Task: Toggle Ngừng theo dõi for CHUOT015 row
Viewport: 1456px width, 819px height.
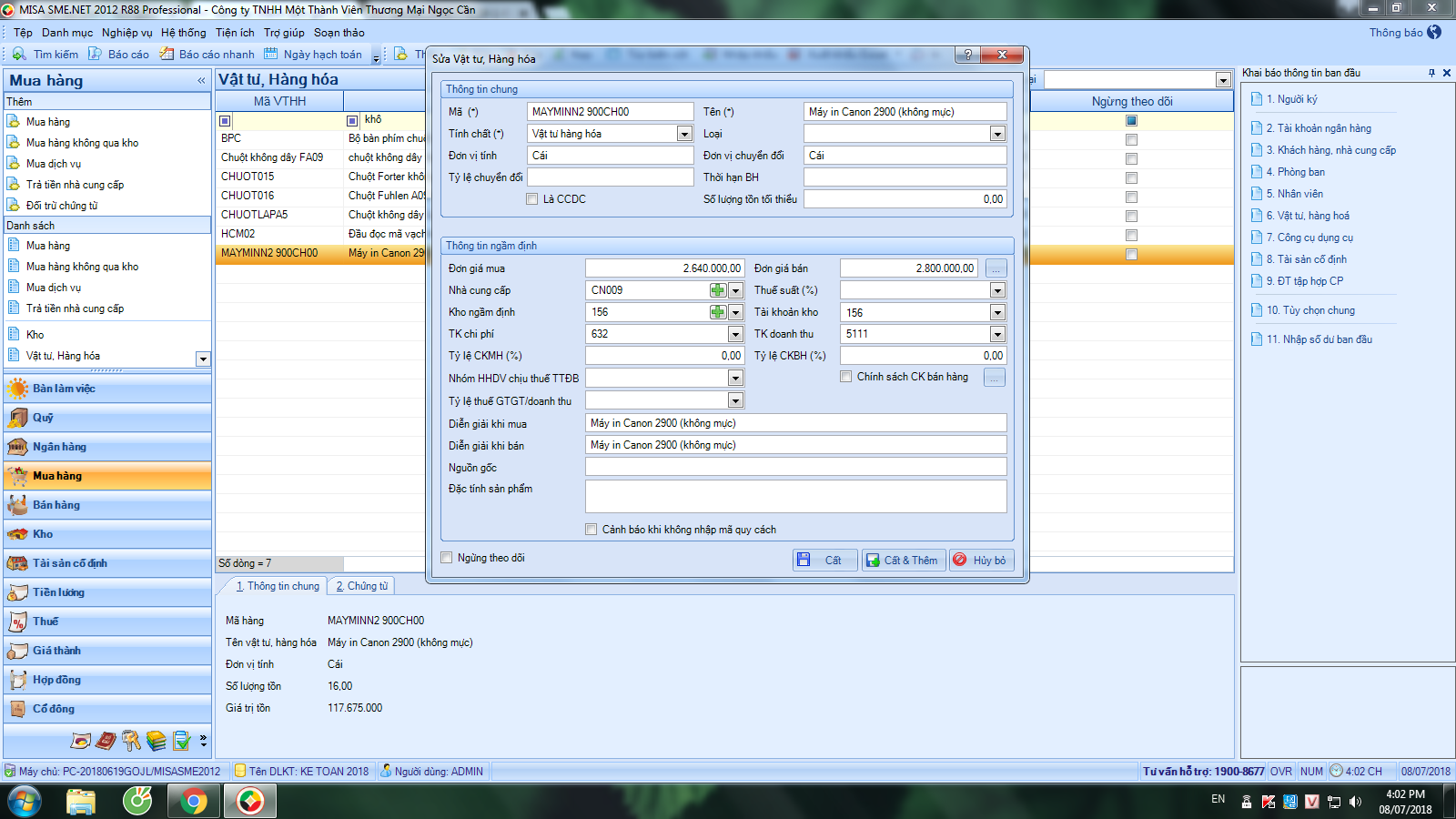Action: coord(1131,178)
